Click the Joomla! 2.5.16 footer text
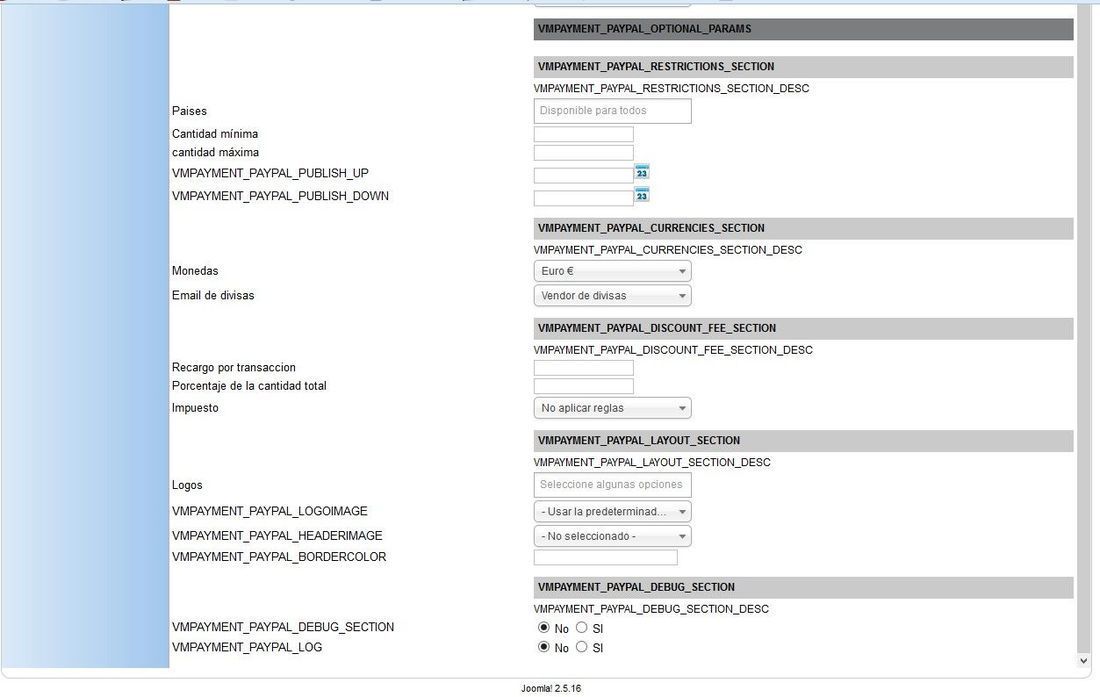1100x697 pixels. click(x=551, y=689)
